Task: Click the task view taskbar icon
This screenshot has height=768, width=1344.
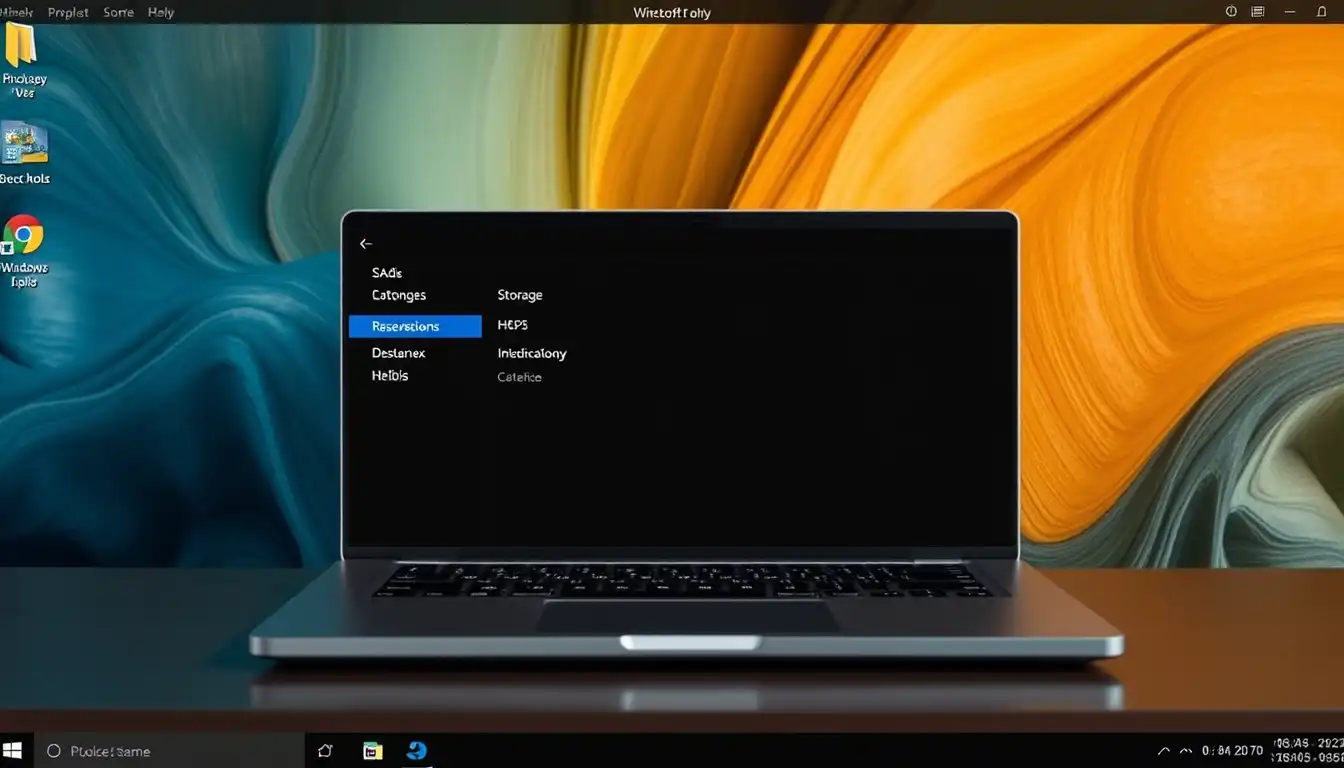Action: [325, 751]
